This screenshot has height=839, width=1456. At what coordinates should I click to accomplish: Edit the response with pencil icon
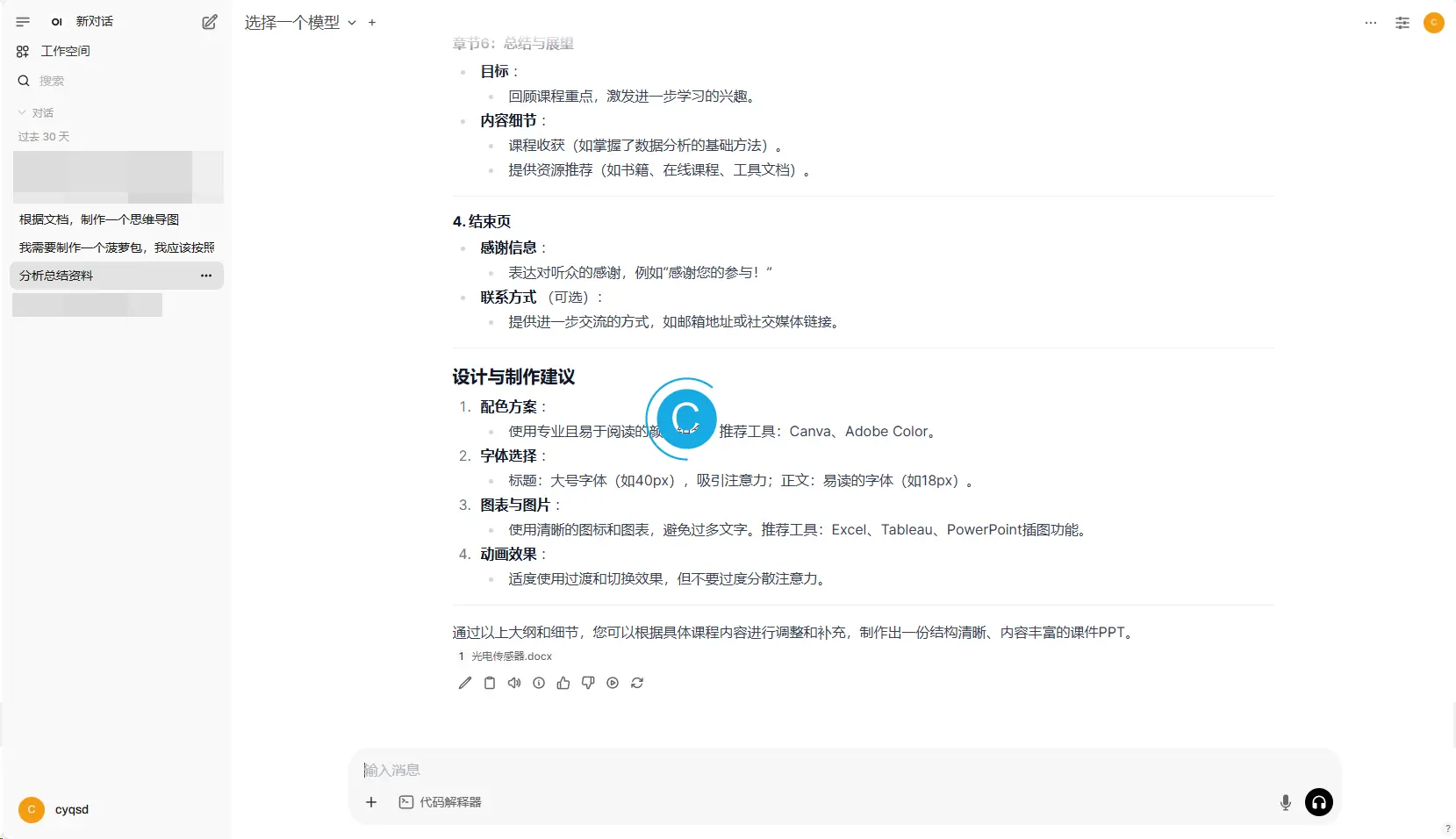point(465,683)
